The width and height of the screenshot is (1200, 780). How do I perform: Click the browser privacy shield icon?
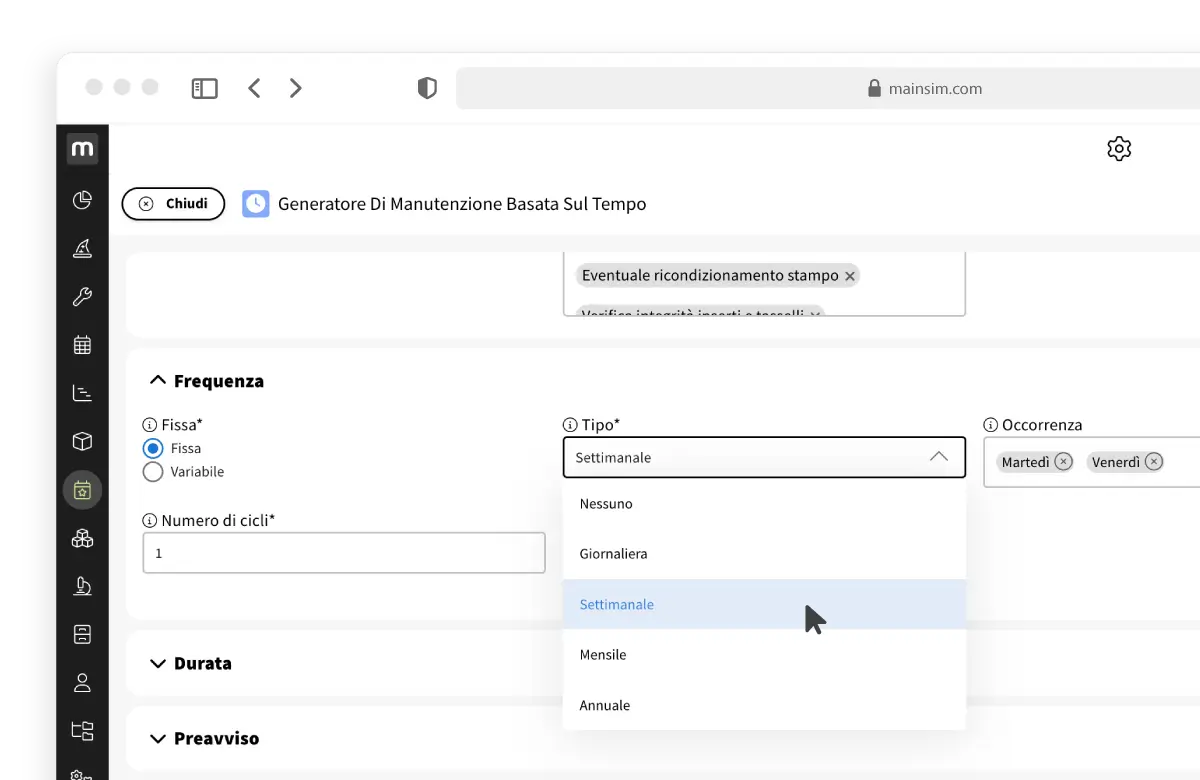click(427, 88)
